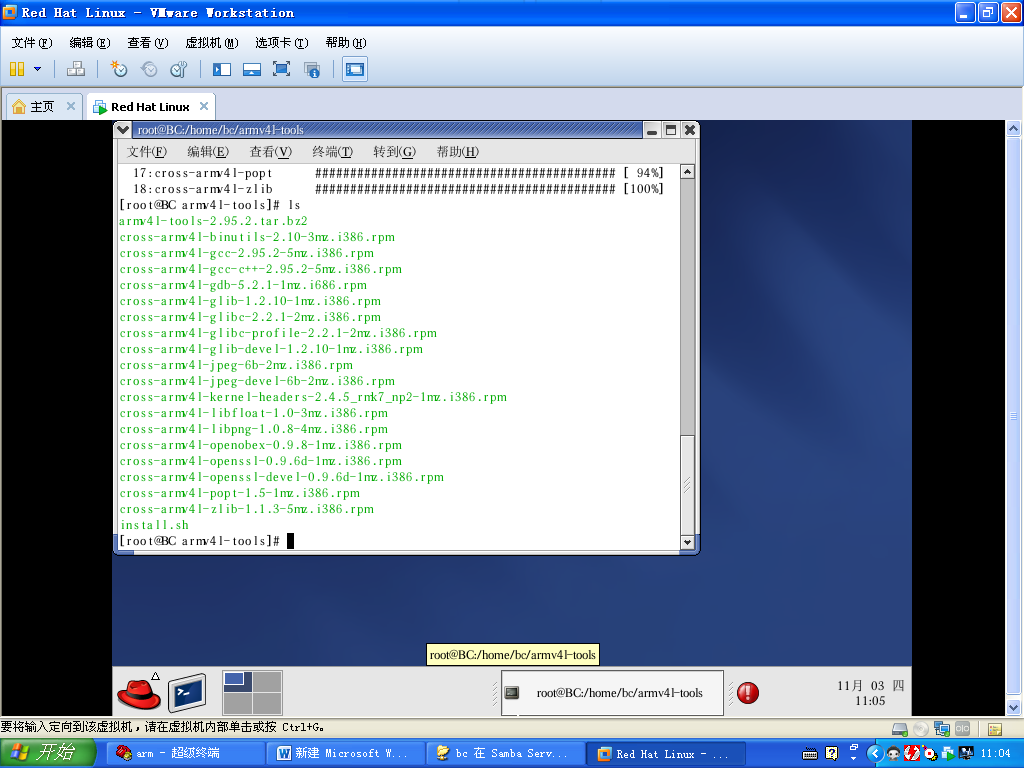This screenshot has height=768, width=1024.
Task: Open terminal 文件(F) menu
Action: pos(146,152)
